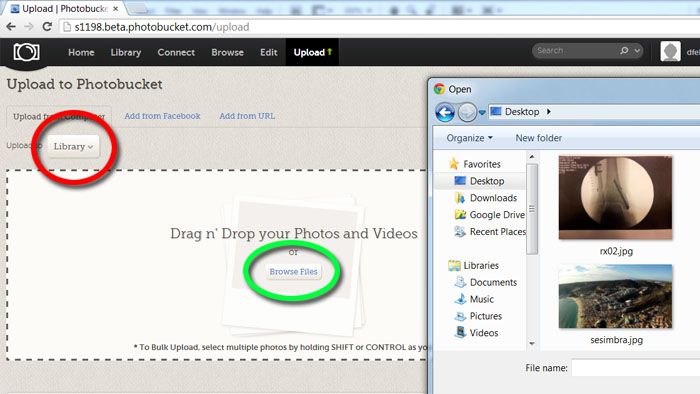Click the browser address bar
Viewport: 700px width, 394px height.
(x=379, y=27)
